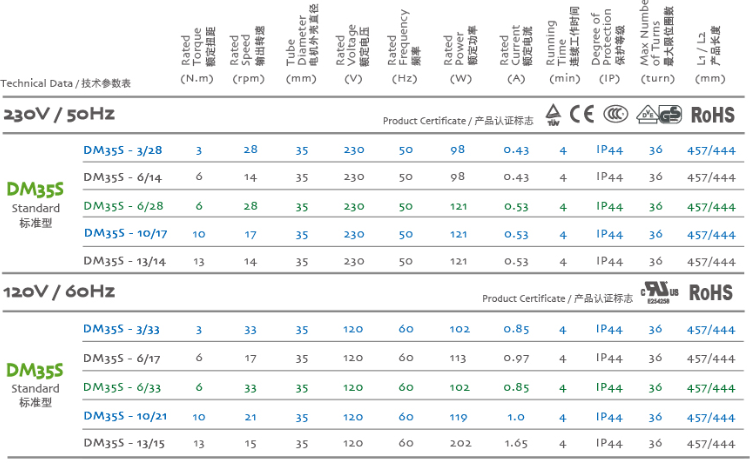The image size is (750, 470).
Task: Click the RoHS logo in 120V section
Action: coord(711,293)
